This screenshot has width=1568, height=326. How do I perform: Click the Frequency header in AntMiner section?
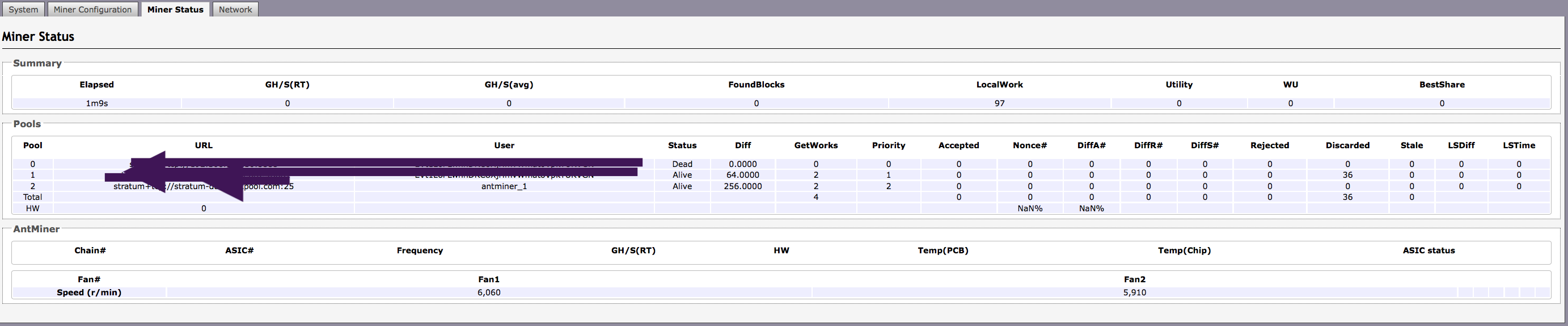[x=420, y=250]
